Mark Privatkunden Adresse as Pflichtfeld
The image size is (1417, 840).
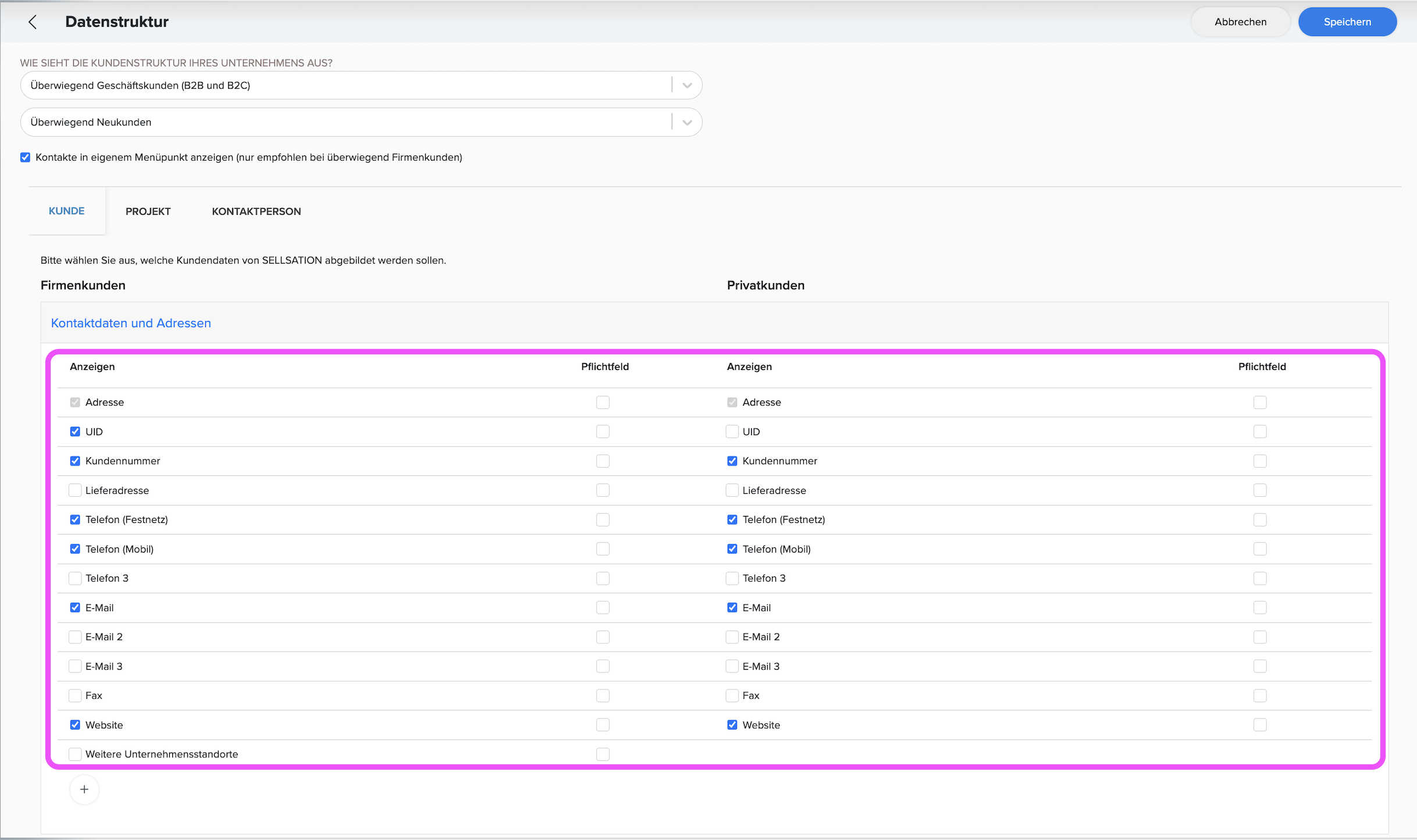click(x=1260, y=403)
